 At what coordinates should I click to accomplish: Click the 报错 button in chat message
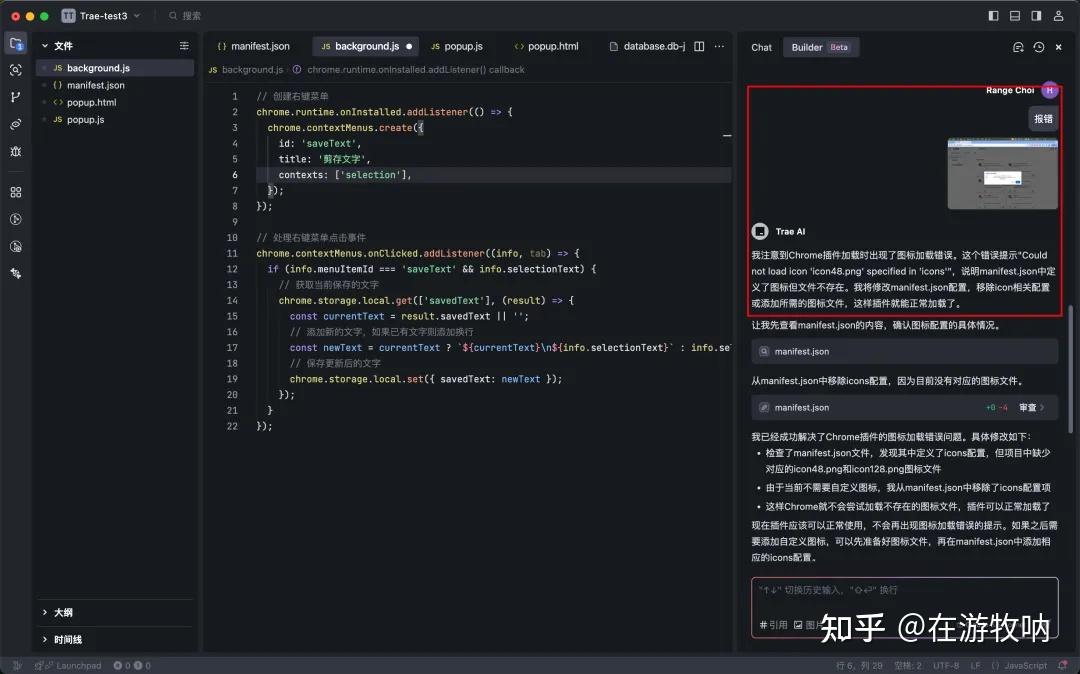pyautogui.click(x=1043, y=118)
